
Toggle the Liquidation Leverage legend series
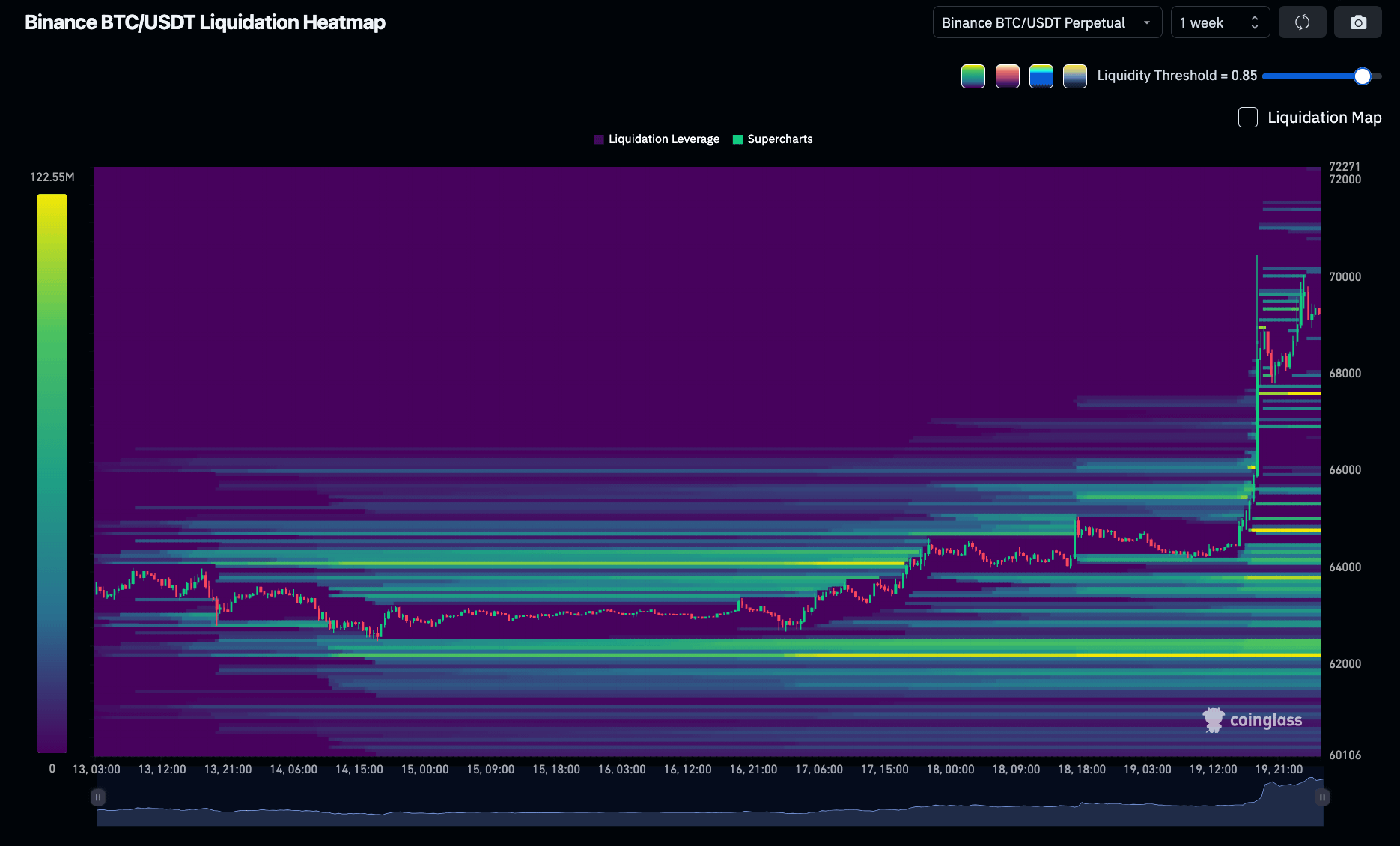(657, 139)
